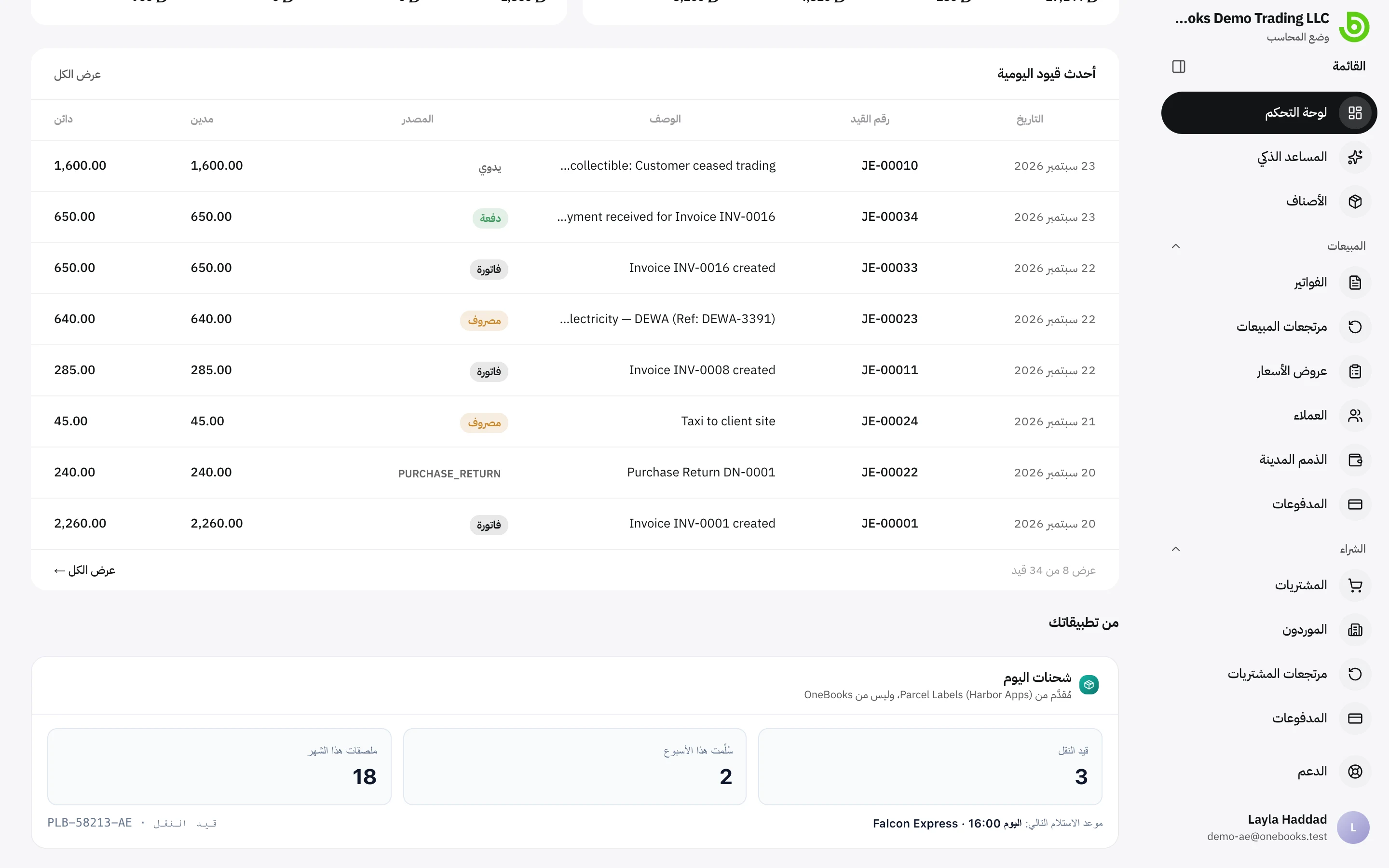The width and height of the screenshot is (1389, 868).
Task: Open the Sales Returns circular-arrow icon
Action: point(1355,326)
